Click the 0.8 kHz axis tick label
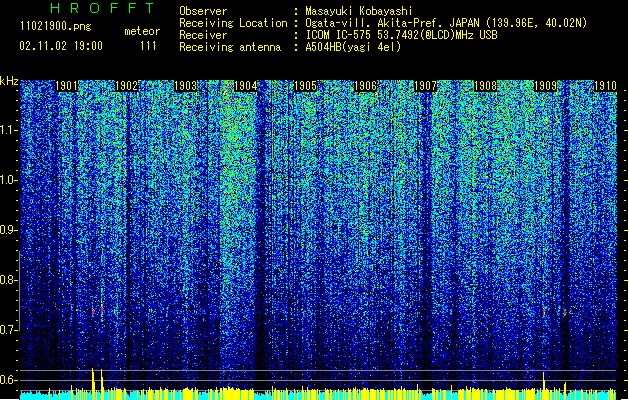629x400 pixels. pos(8,280)
